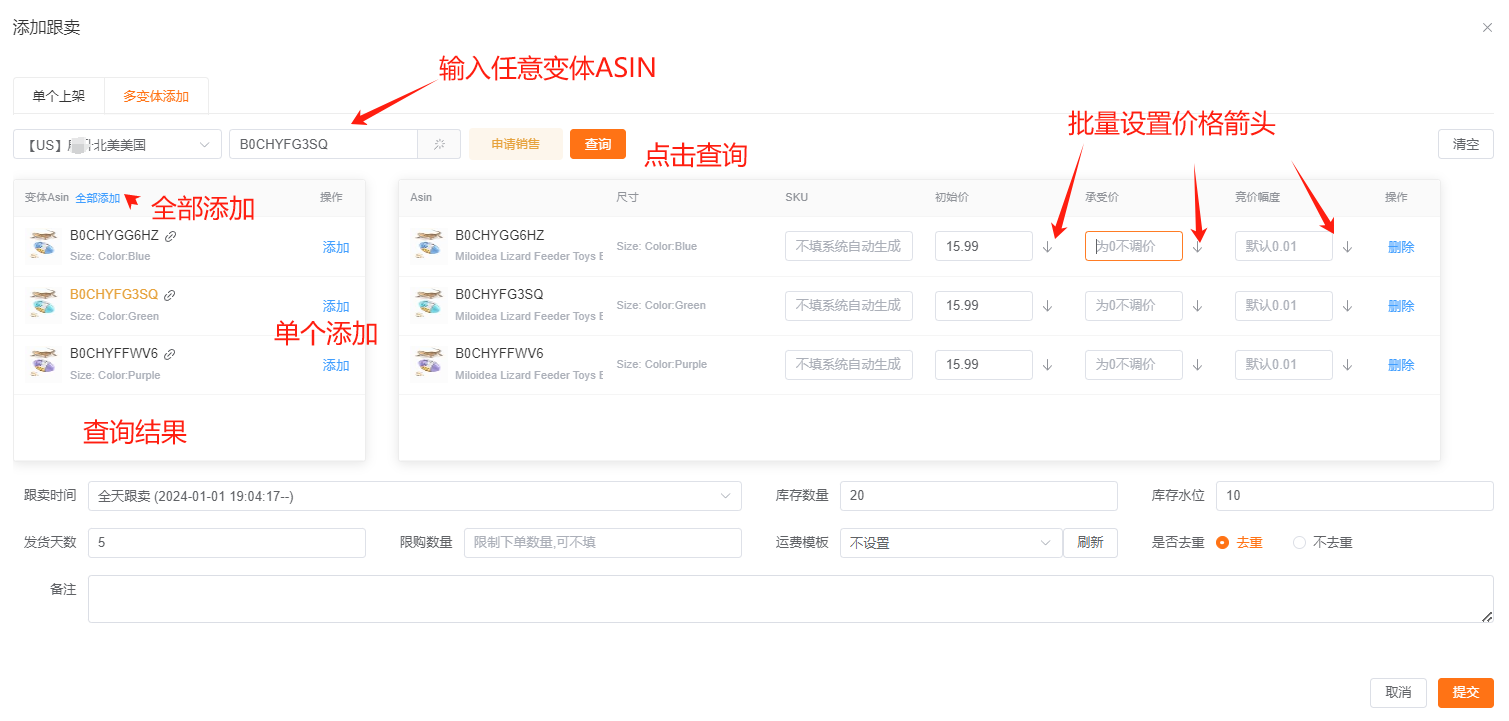
Task: Click down arrow beside Blue row accepted price
Action: (1197, 247)
